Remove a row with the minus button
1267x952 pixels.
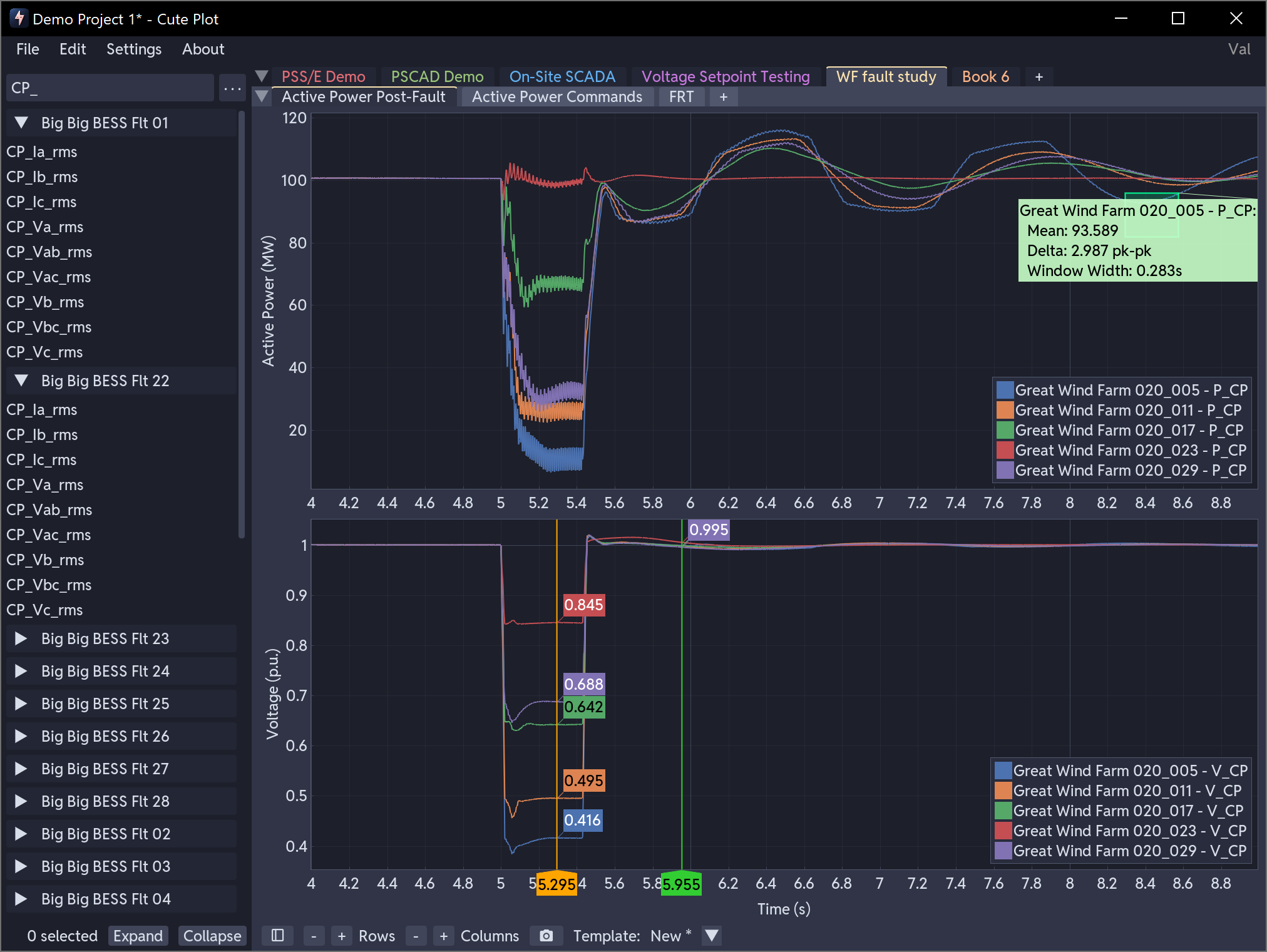pos(314,936)
